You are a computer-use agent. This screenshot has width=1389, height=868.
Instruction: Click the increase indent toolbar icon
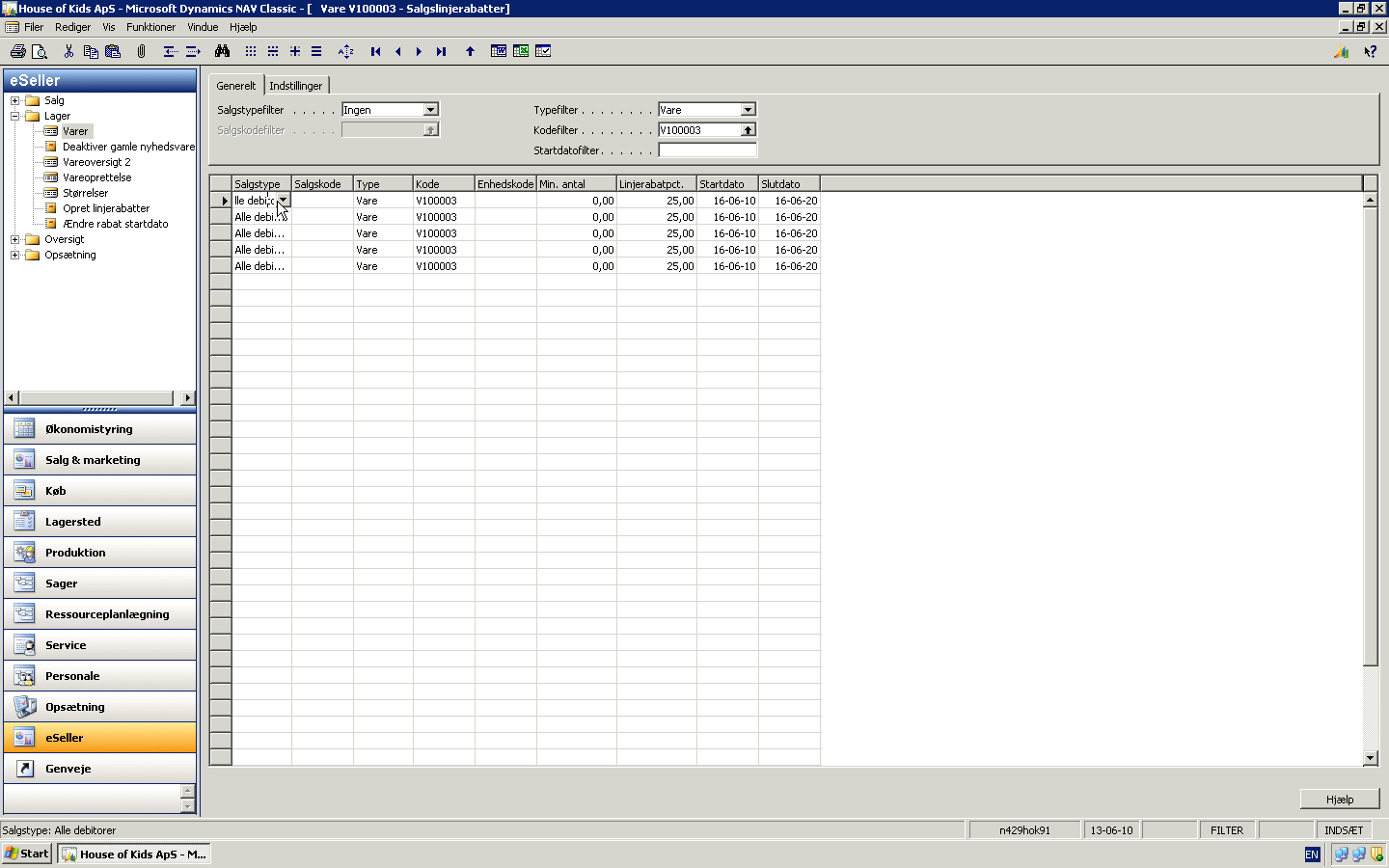(x=192, y=51)
